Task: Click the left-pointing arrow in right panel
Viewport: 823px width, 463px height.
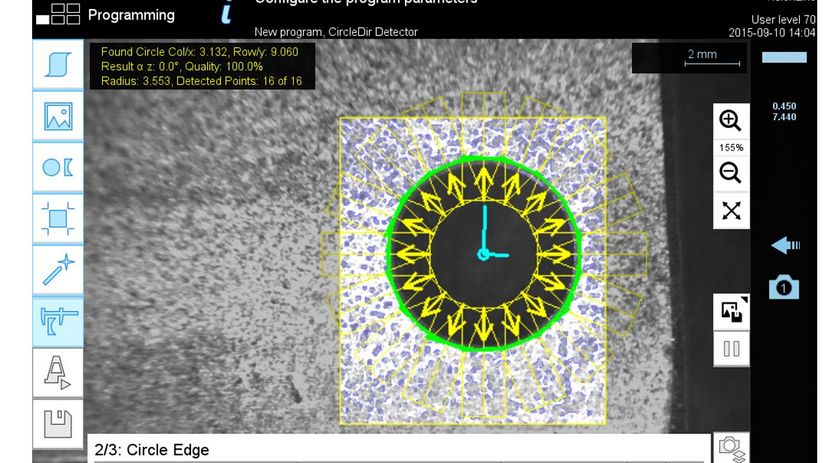Action: 784,246
